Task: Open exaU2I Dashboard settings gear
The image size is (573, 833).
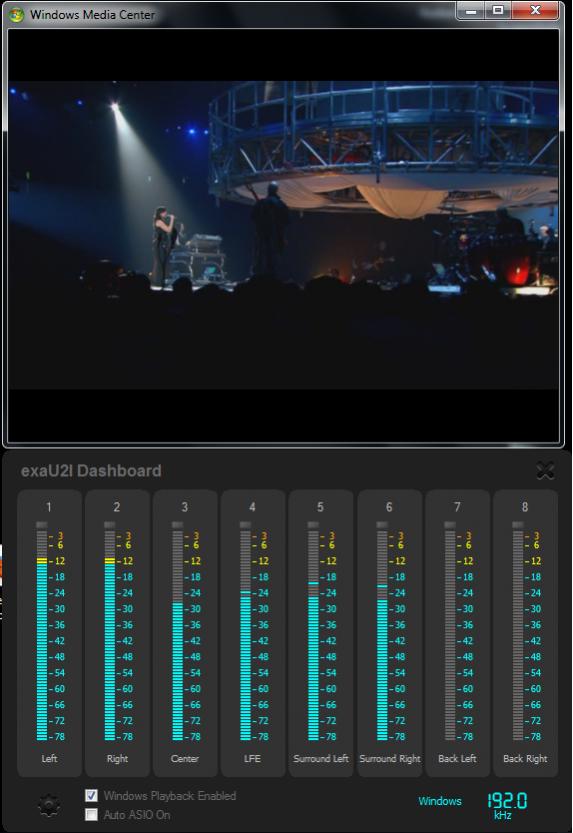Action: click(49, 805)
